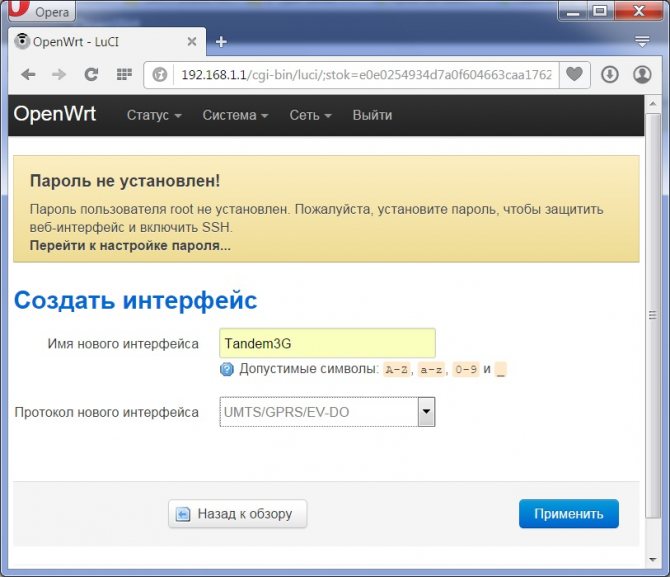The image size is (670, 577).
Task: Expand the protocol dropdown UMTS/GPRS/EV-DO
Action: (x=327, y=412)
